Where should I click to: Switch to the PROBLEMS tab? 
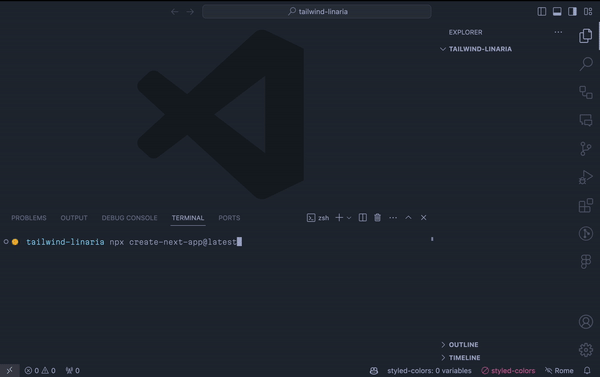click(29, 218)
